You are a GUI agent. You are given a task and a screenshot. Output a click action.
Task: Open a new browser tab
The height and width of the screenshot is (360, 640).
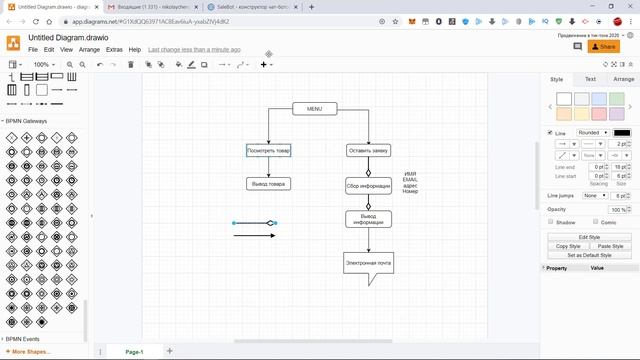click(x=311, y=7)
